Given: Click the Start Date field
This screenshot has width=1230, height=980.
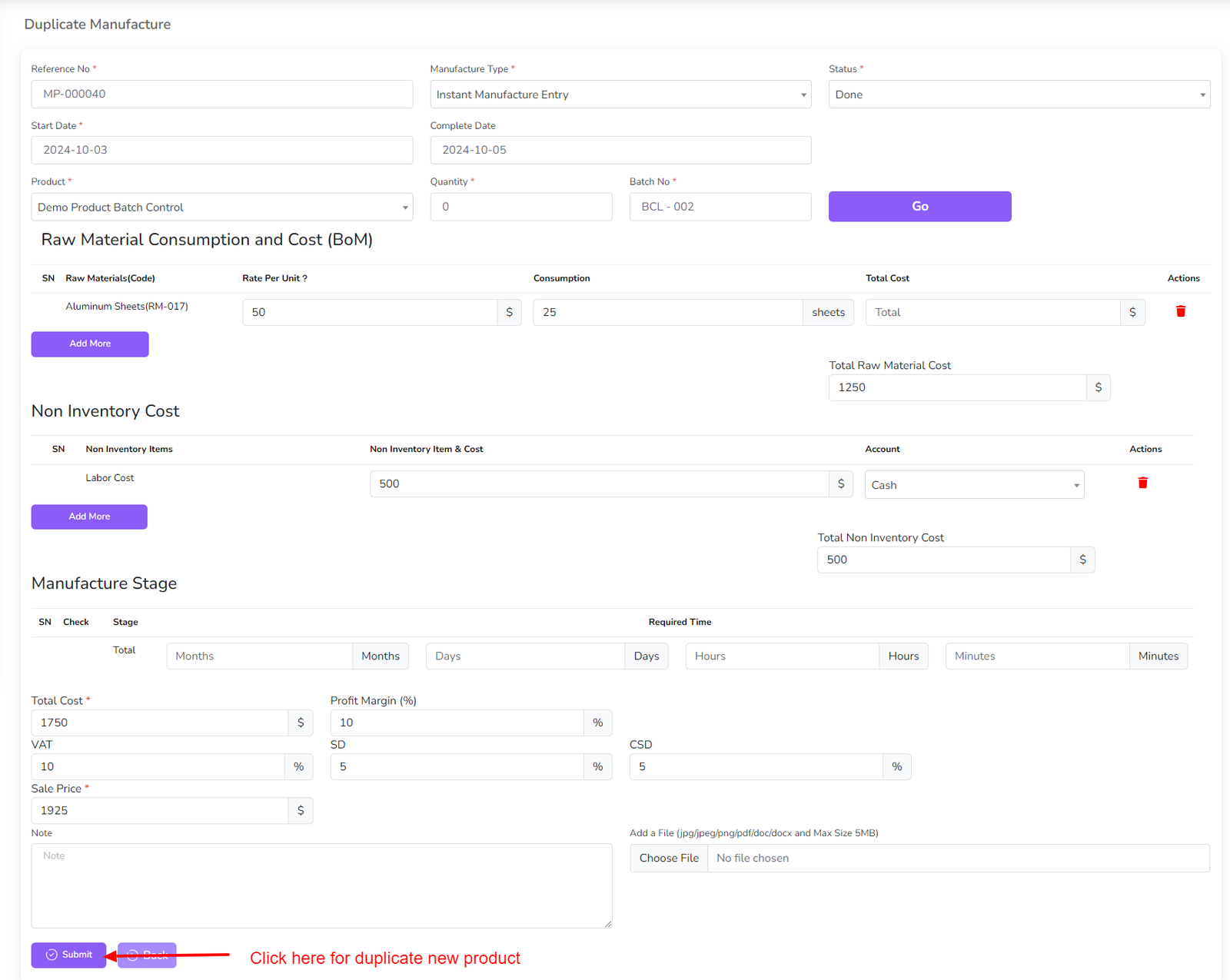Looking at the screenshot, I should coord(221,150).
